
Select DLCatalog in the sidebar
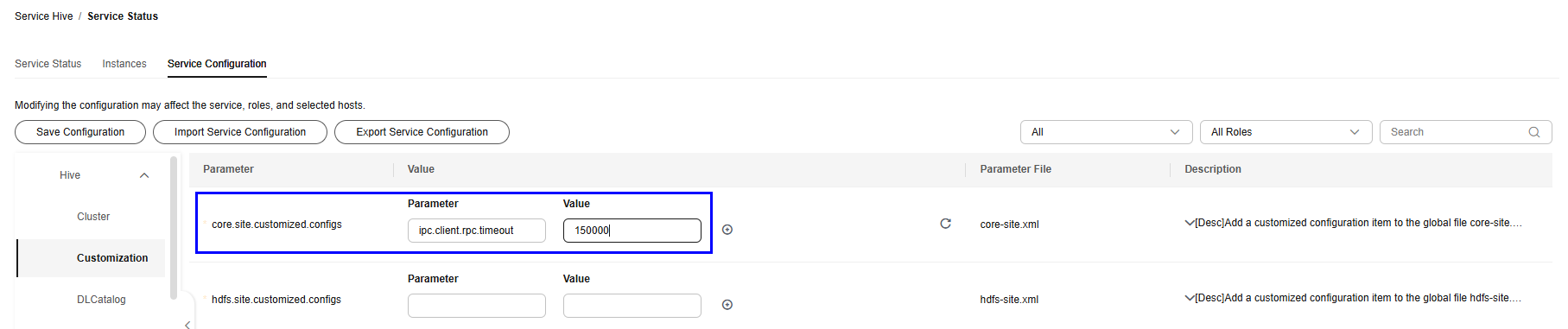101,300
